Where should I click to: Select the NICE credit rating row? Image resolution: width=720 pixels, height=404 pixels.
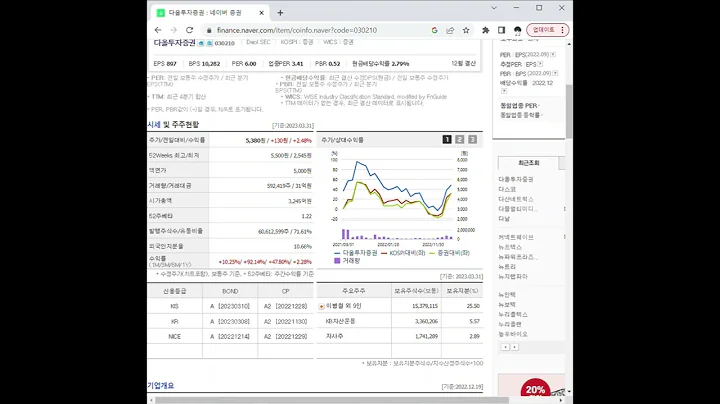(x=230, y=337)
